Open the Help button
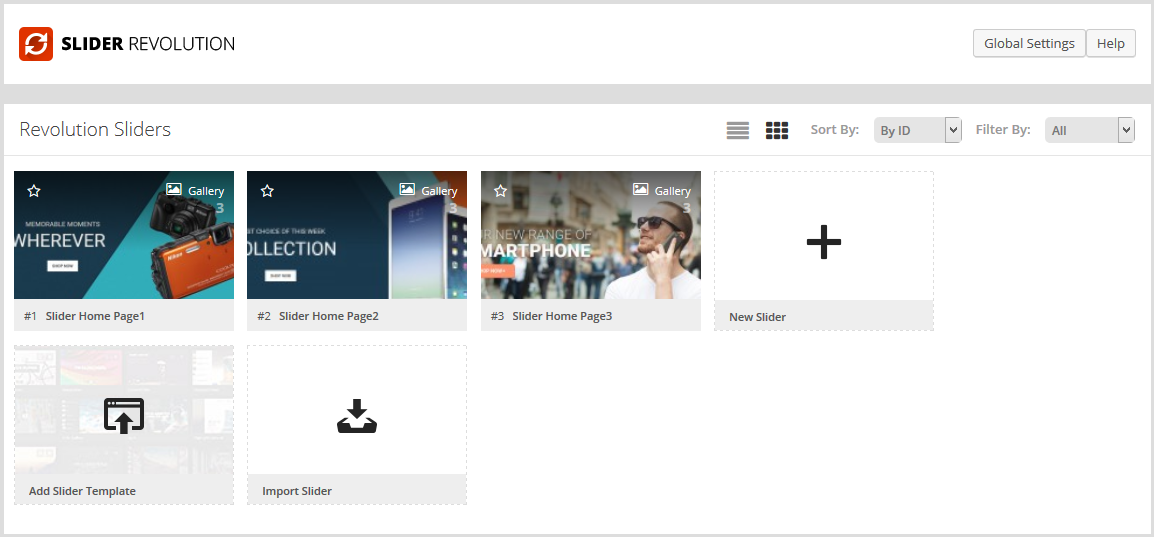Viewport: 1154px width, 537px height. [1111, 43]
